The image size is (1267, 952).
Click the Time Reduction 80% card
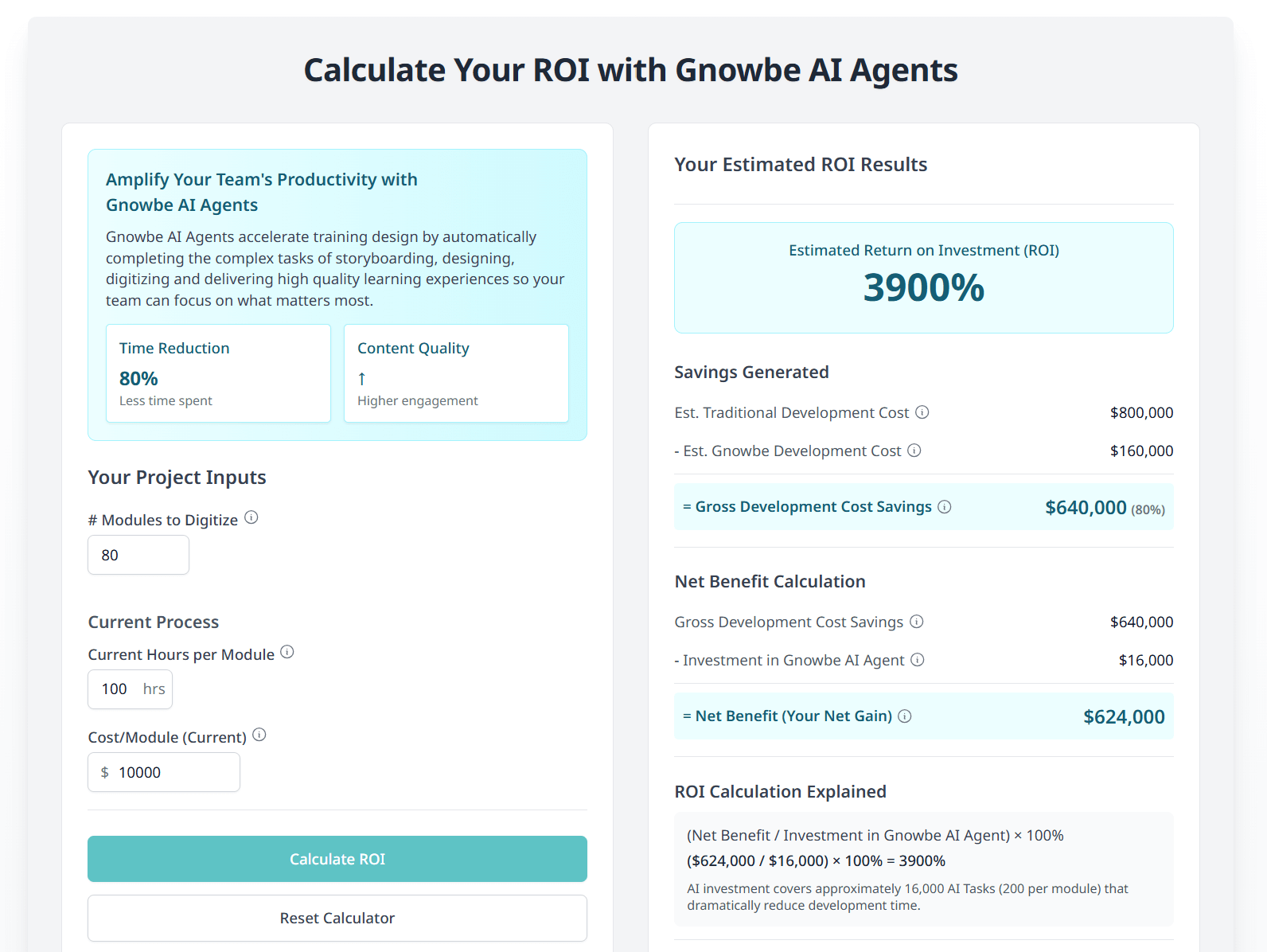(x=218, y=373)
